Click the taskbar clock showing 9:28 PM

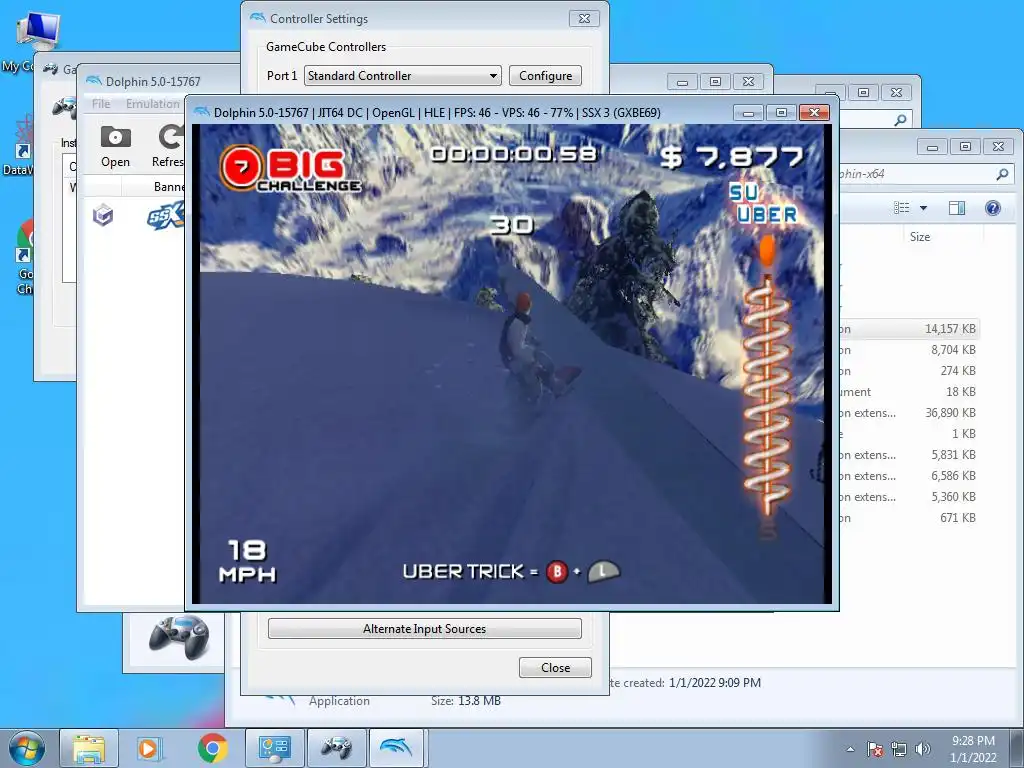973,749
